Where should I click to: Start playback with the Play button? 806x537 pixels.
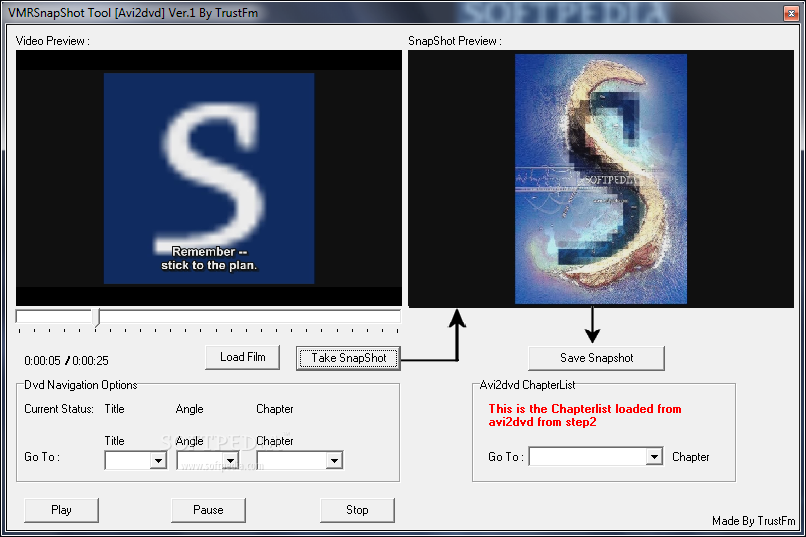click(61, 510)
